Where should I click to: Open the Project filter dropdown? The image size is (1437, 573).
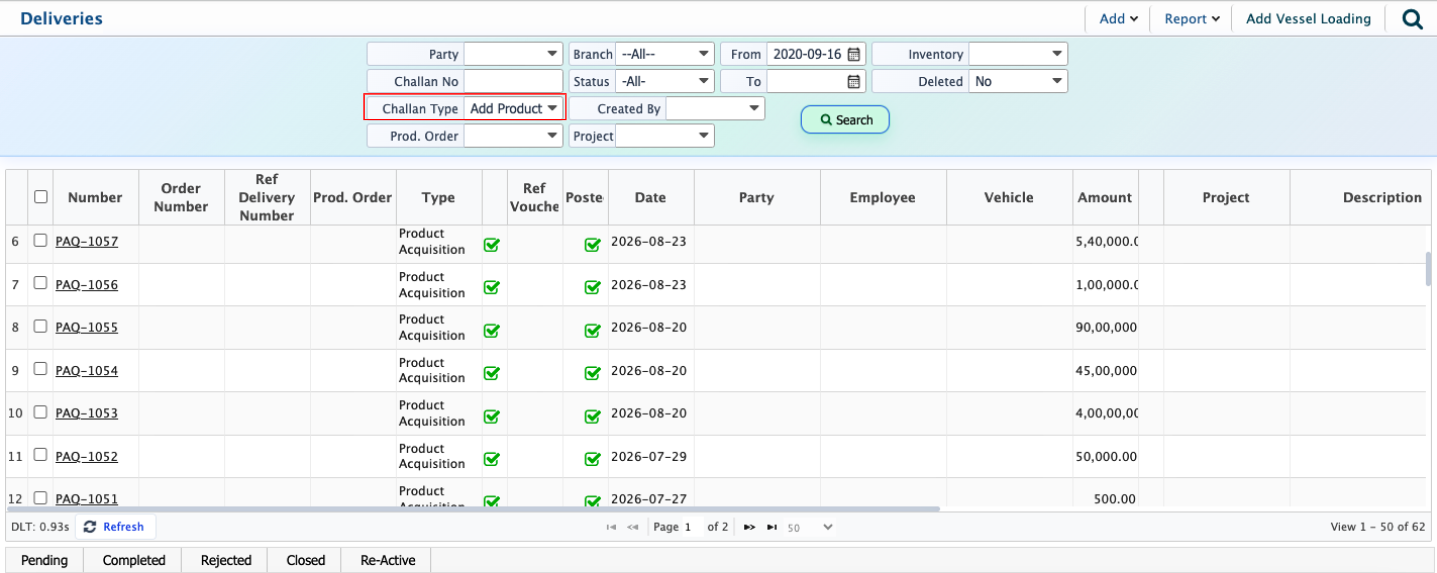[x=665, y=135]
